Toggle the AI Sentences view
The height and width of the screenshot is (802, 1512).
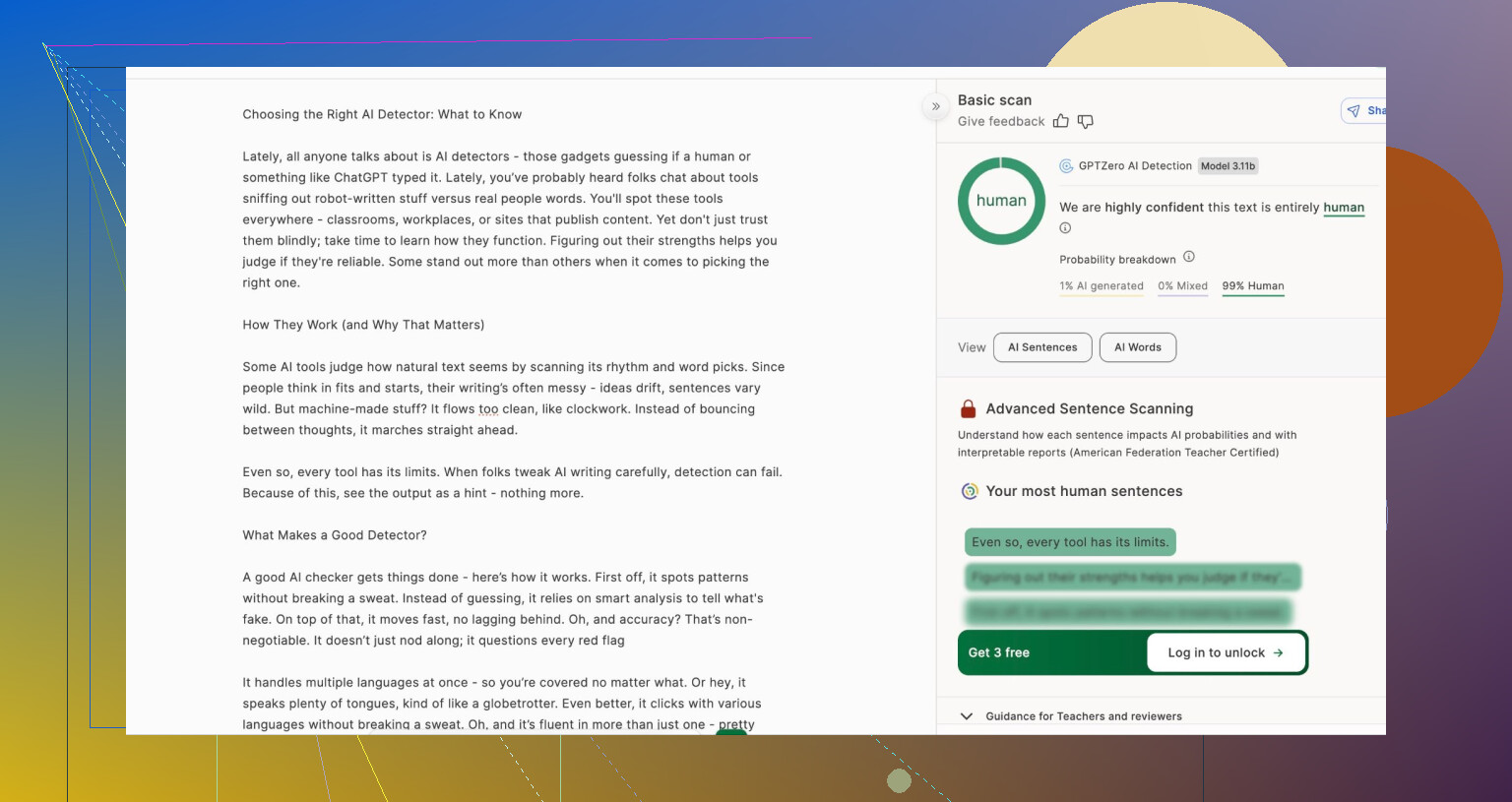pyautogui.click(x=1042, y=347)
